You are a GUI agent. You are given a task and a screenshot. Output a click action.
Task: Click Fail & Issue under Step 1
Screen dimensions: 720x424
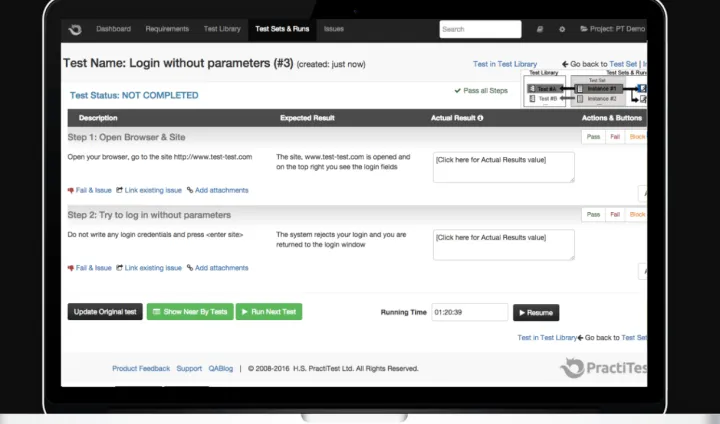(x=90, y=190)
